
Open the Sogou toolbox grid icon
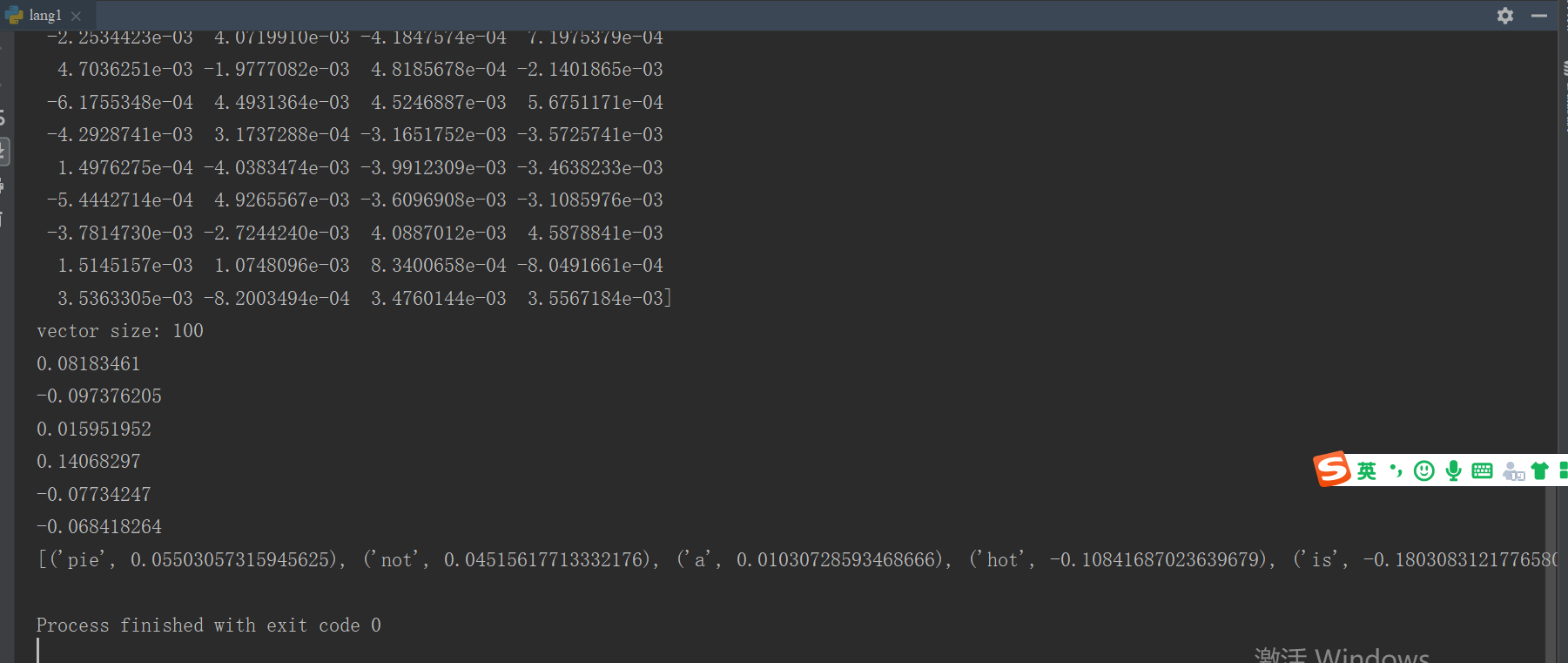pos(1563,471)
